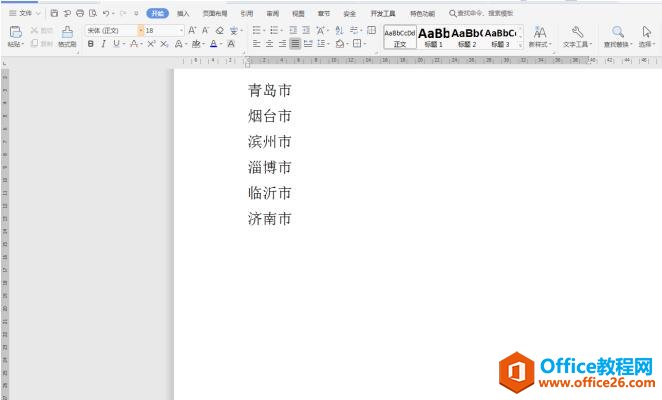Click the font color A button
The width and height of the screenshot is (662, 400).
click(x=214, y=44)
